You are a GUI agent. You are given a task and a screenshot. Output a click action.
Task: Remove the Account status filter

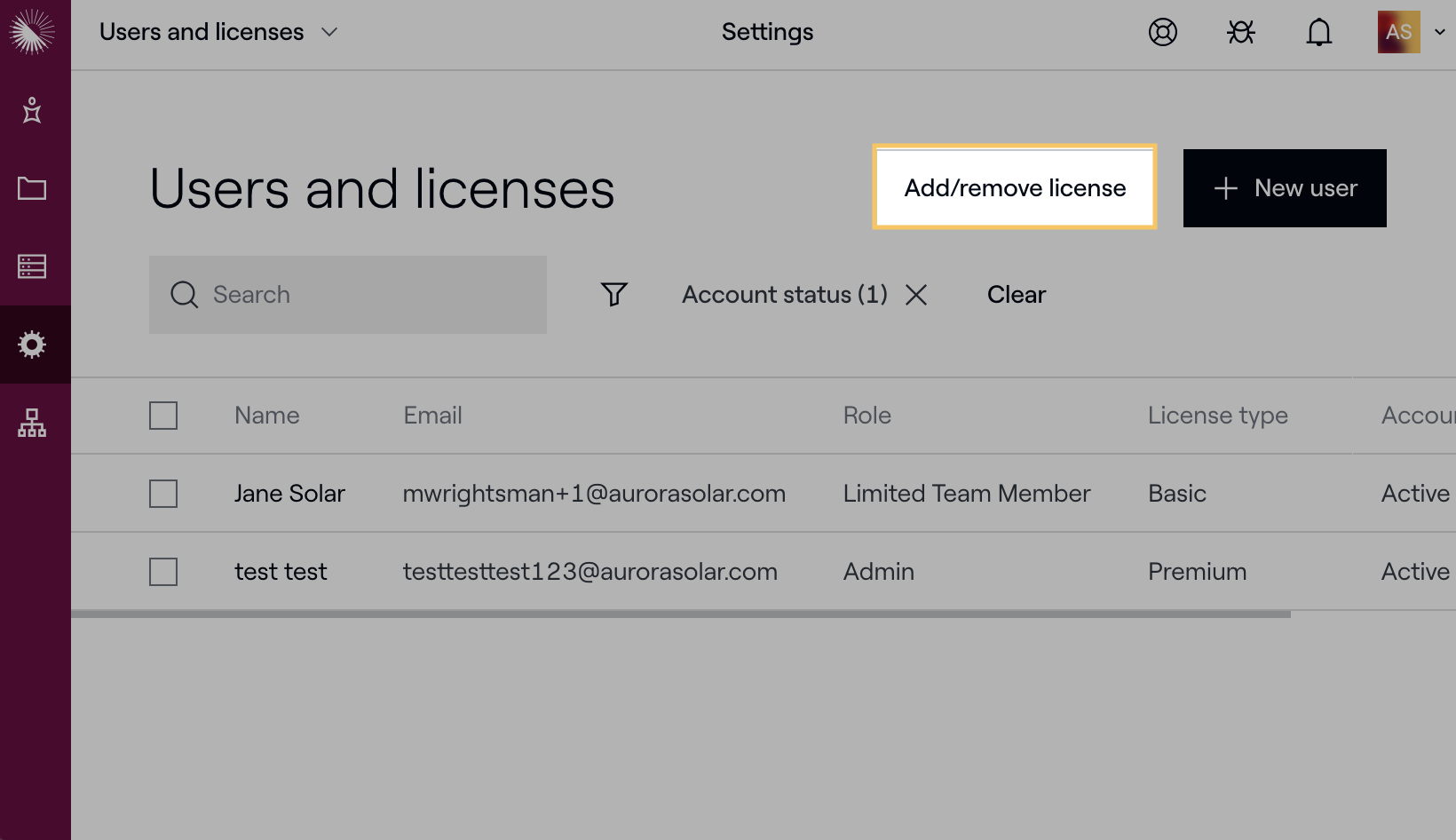(x=916, y=295)
